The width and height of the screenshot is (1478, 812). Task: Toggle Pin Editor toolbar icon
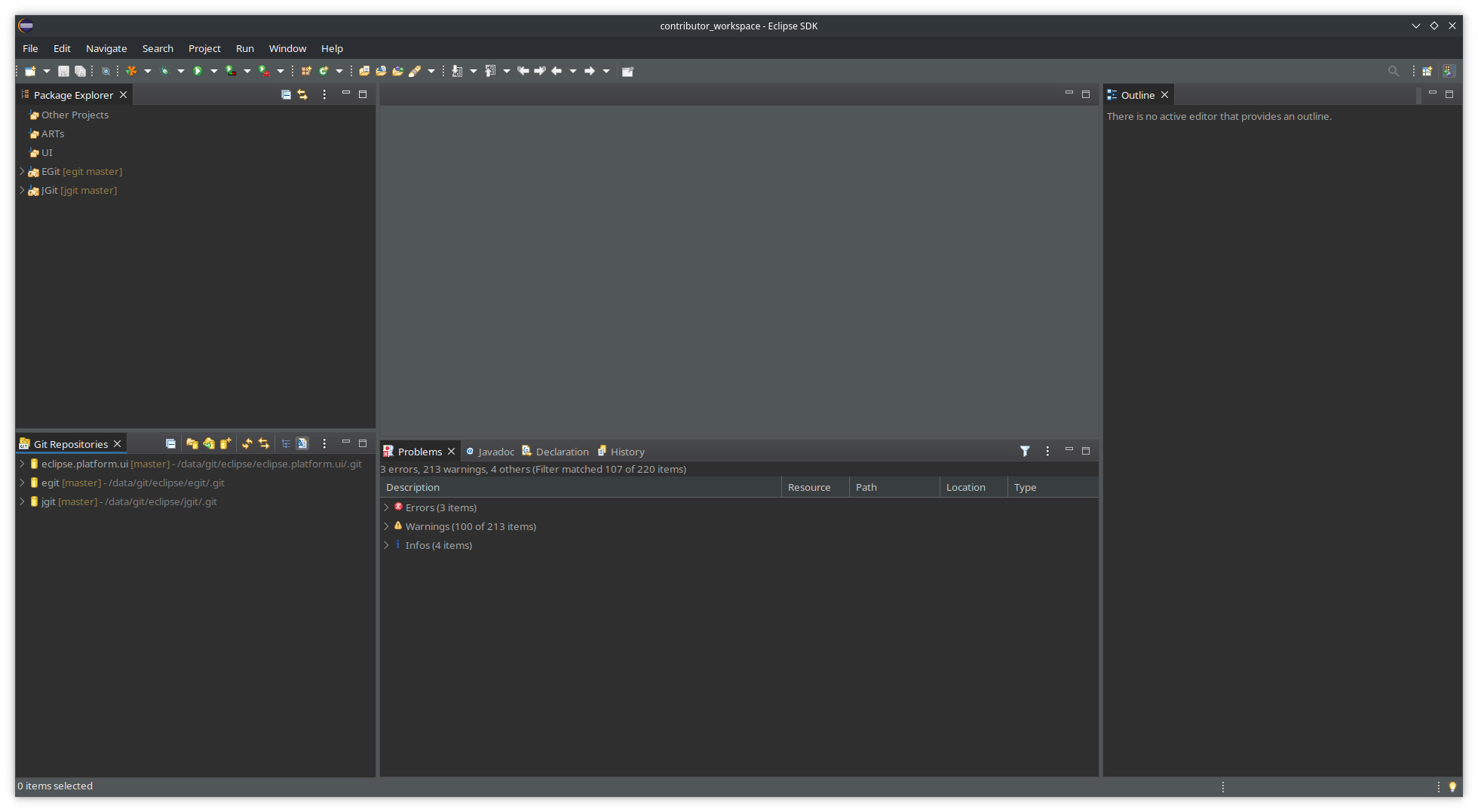(627, 71)
